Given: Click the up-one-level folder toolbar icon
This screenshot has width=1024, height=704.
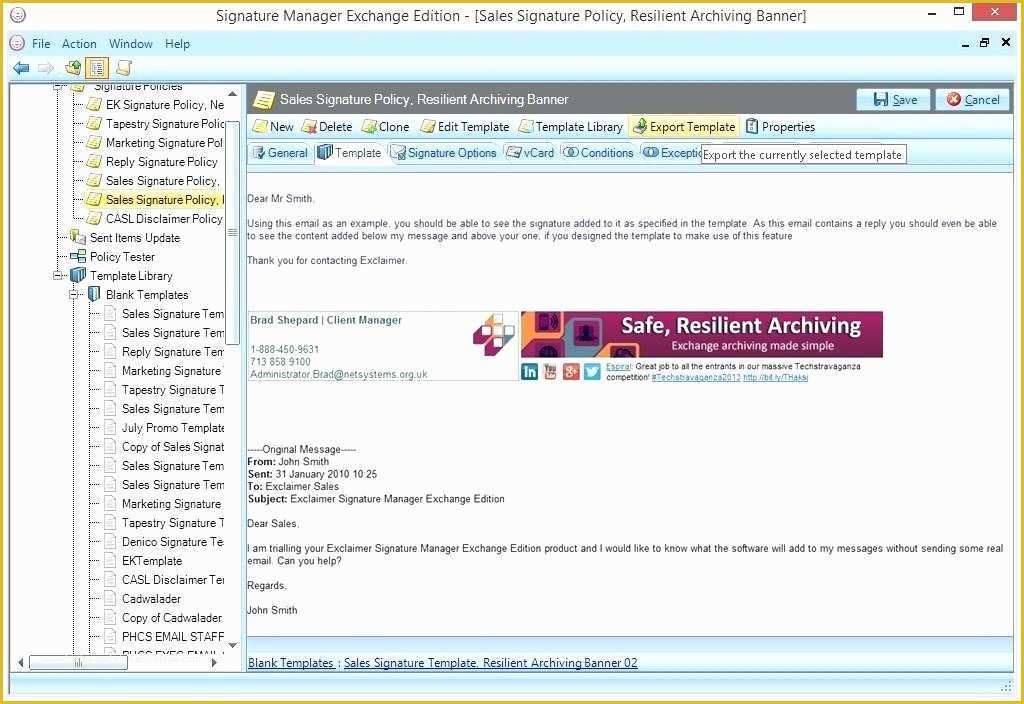Looking at the screenshot, I should (x=72, y=67).
